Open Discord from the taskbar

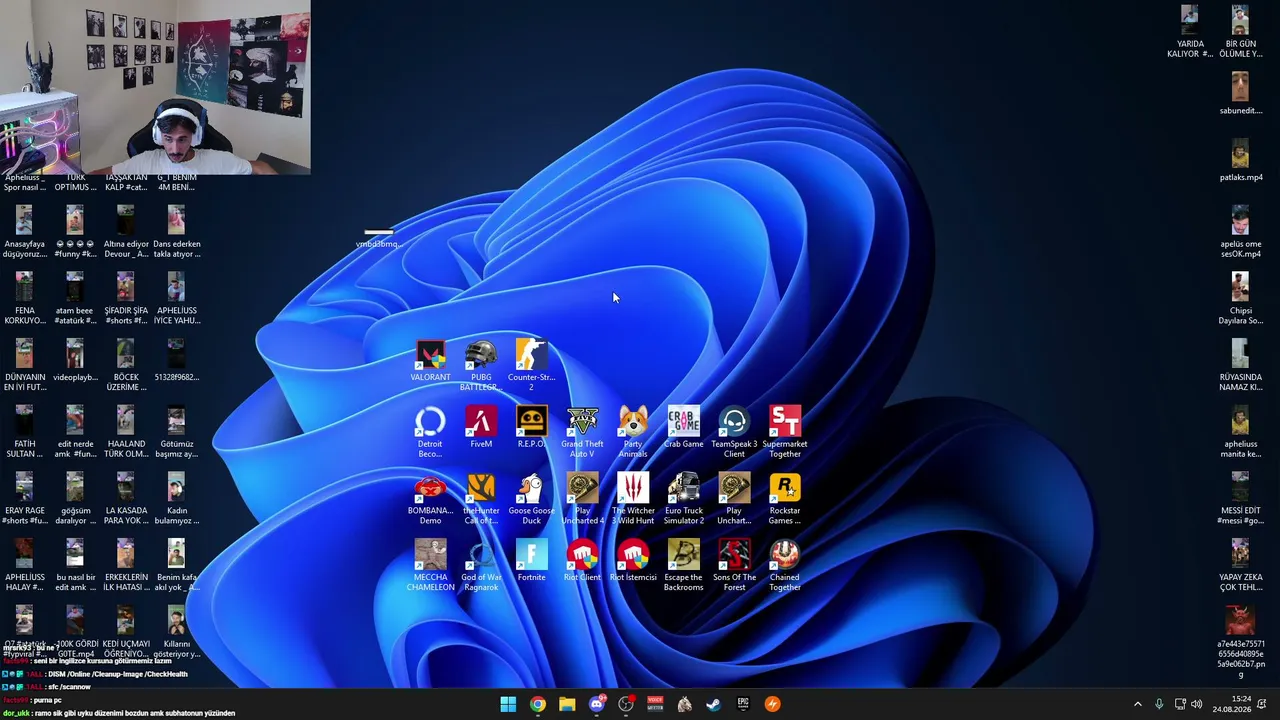(597, 704)
